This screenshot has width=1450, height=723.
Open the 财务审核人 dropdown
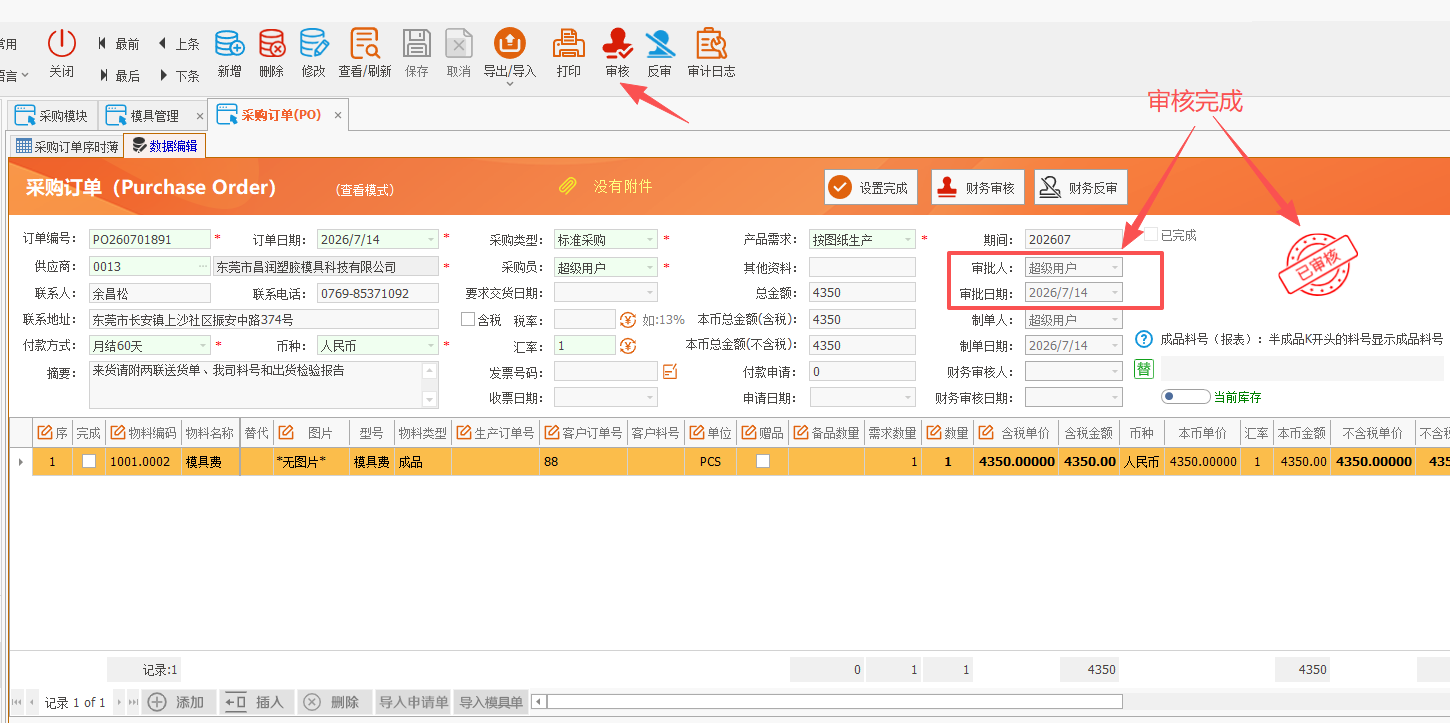(x=1116, y=372)
